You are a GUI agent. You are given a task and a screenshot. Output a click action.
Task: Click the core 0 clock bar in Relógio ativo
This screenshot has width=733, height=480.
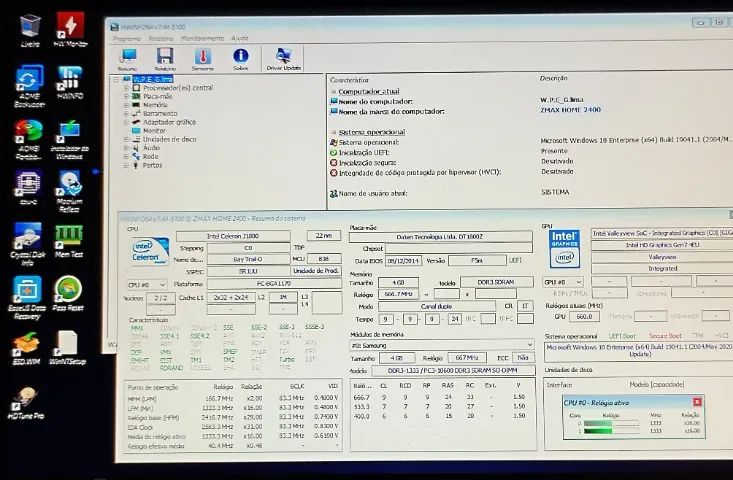click(x=611, y=423)
